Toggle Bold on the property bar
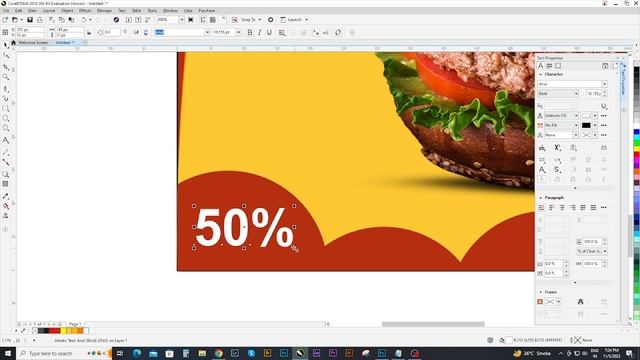Viewport: 640px width, 360px height. click(250, 32)
